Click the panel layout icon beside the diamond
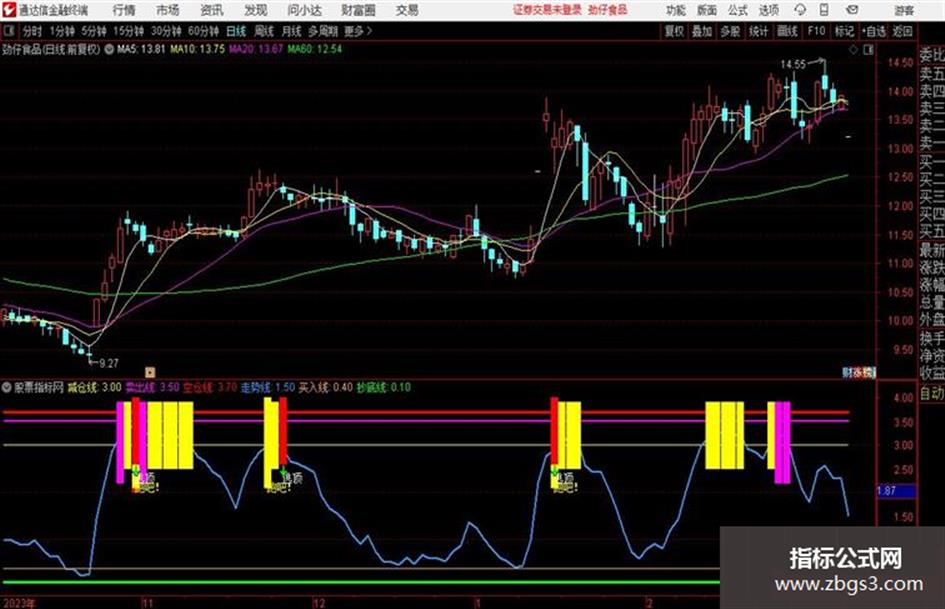This screenshot has height=609, width=945. (868, 50)
